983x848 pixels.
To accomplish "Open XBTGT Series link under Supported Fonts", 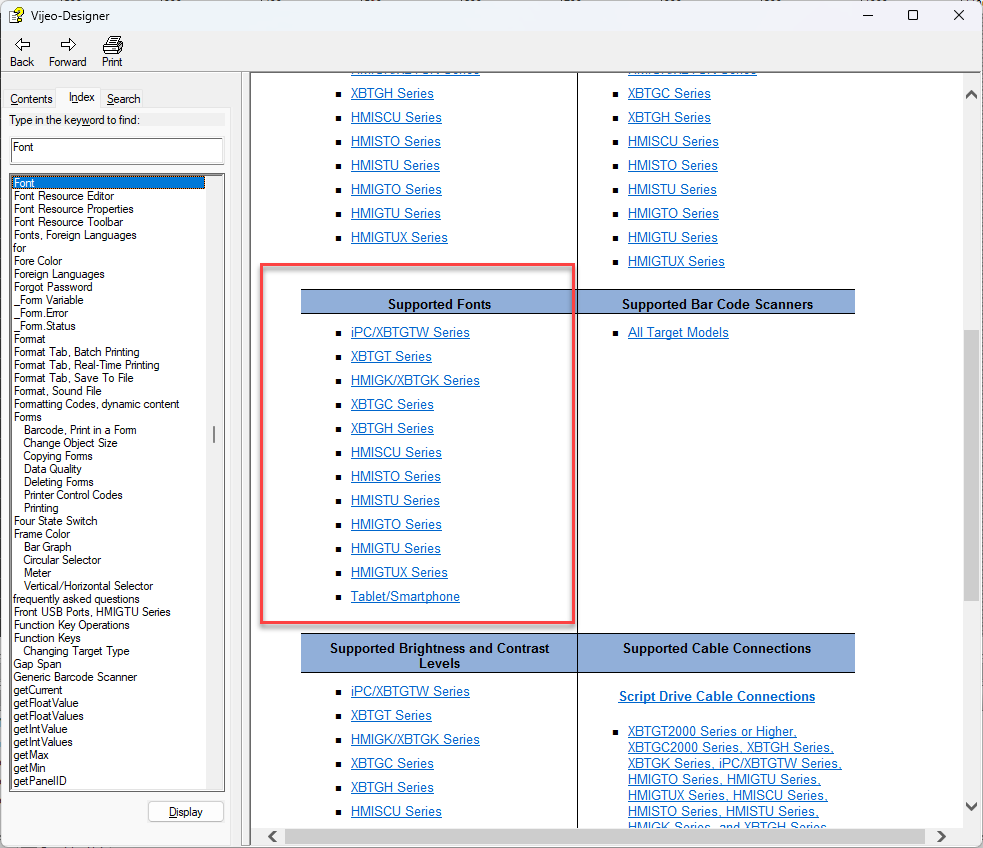I will (391, 357).
